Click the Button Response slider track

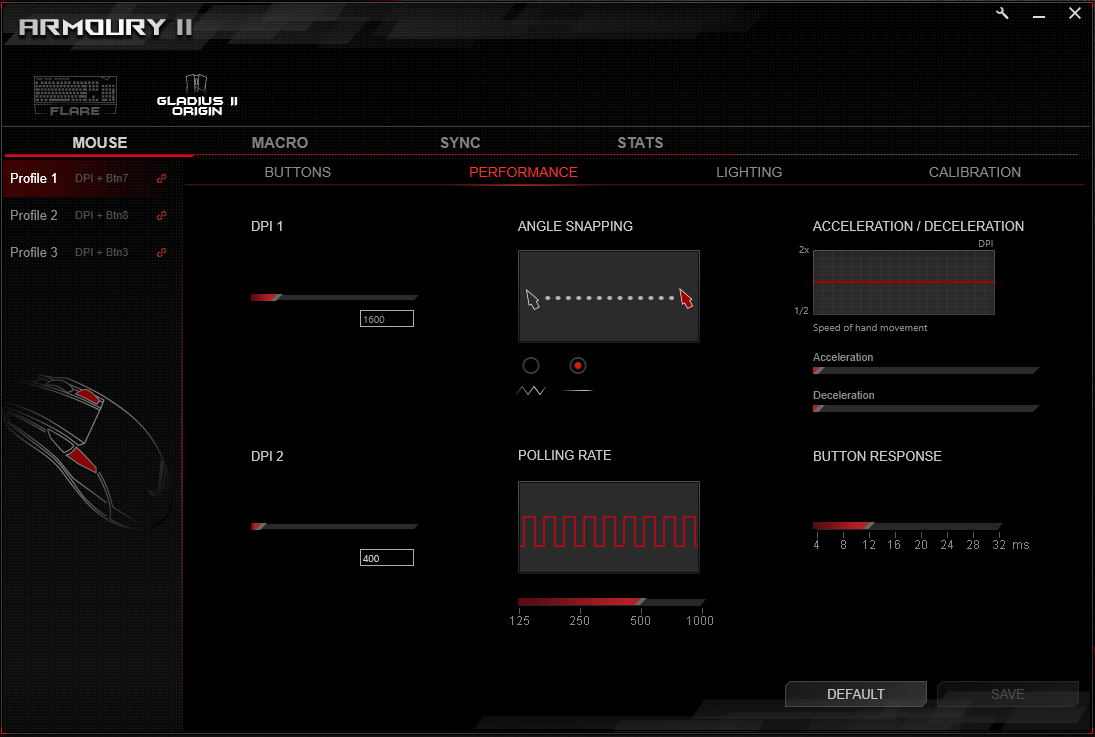point(908,525)
